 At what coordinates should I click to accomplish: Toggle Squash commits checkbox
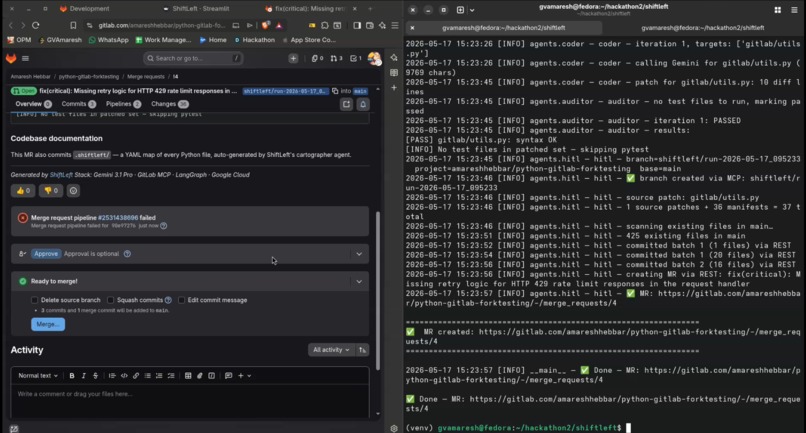(x=111, y=300)
